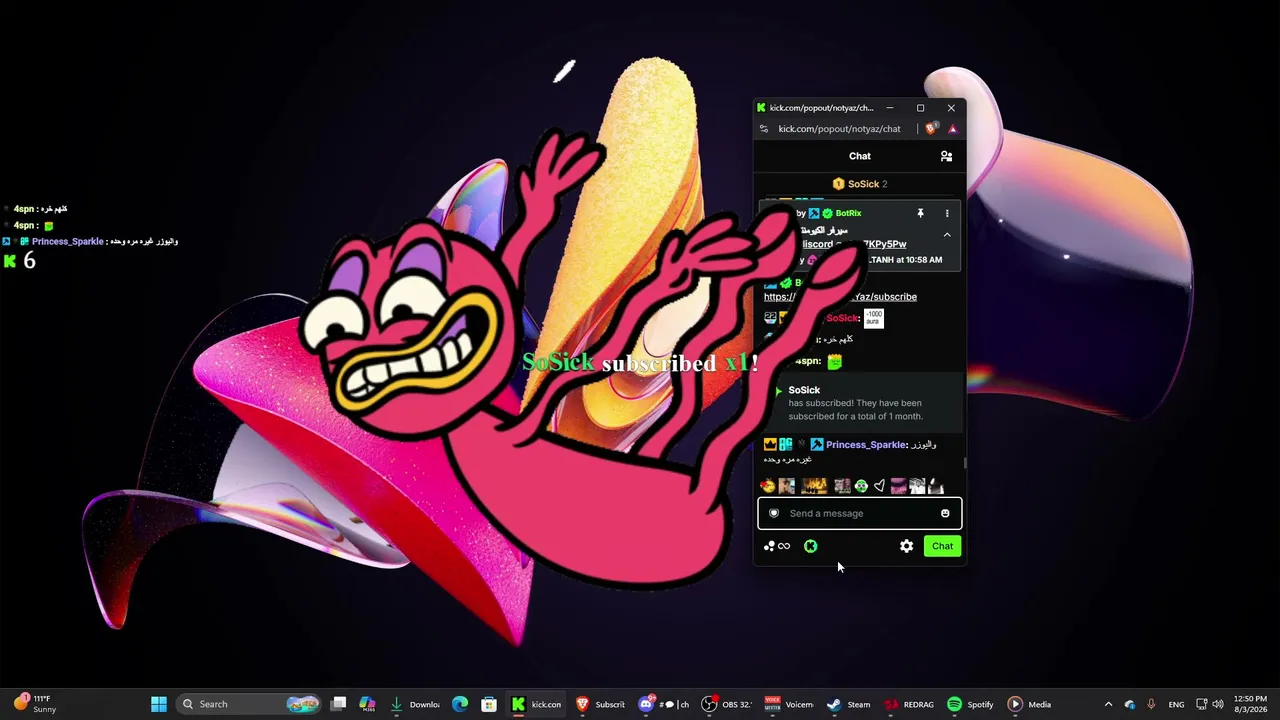Viewport: 1280px width, 720px height.
Task: Click the BotRix username in pinned message
Action: pos(848,213)
